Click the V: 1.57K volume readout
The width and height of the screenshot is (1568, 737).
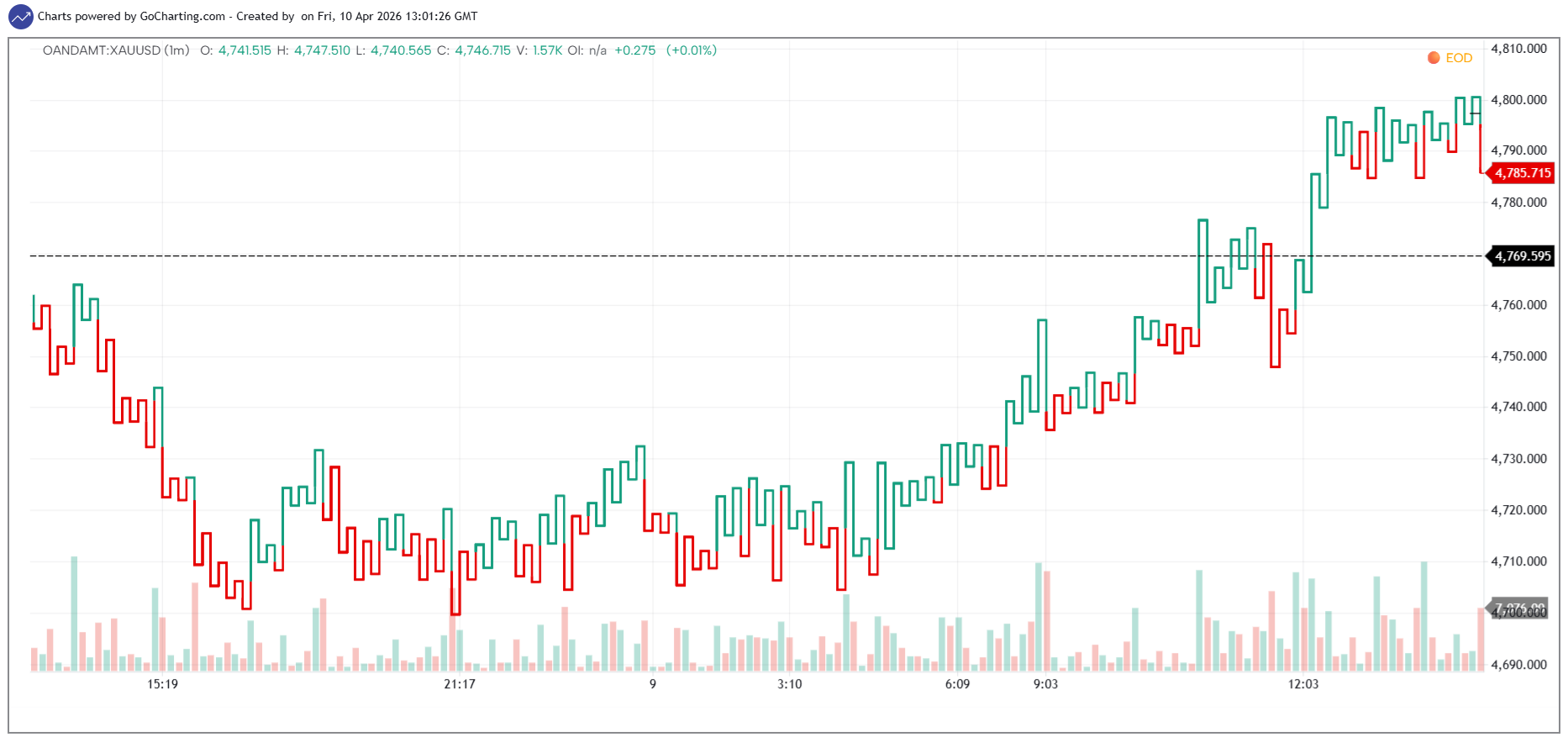point(539,50)
